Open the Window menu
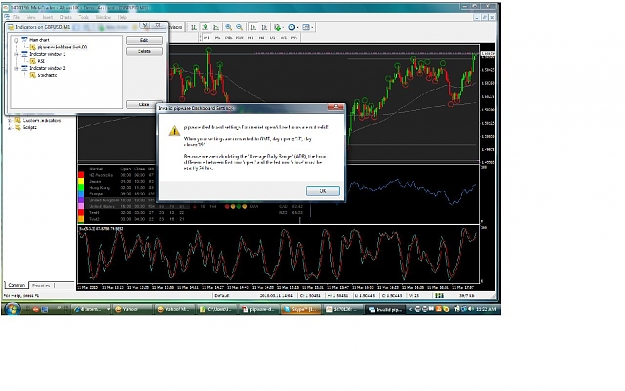Screen dimensions: 625x391 pos(103,17)
